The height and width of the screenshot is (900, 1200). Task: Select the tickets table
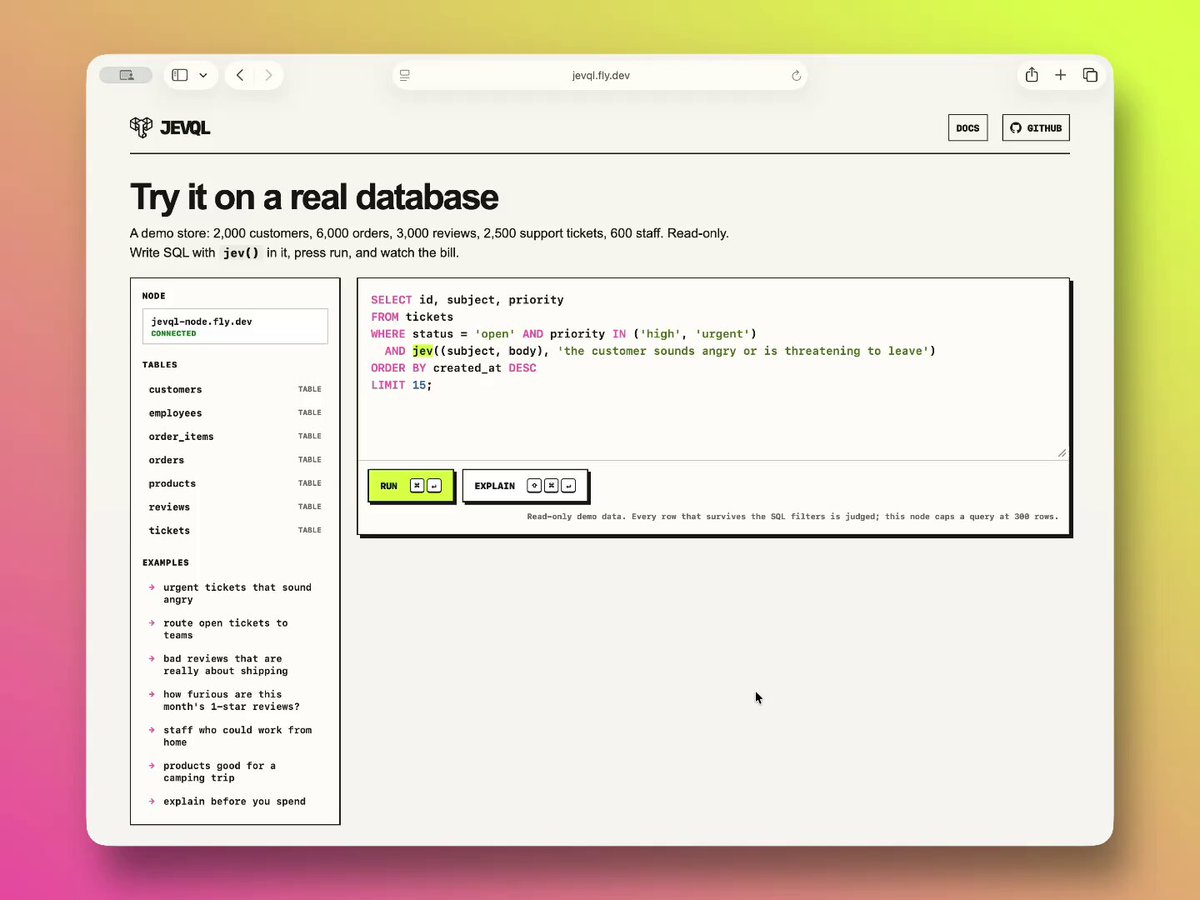coord(235,530)
